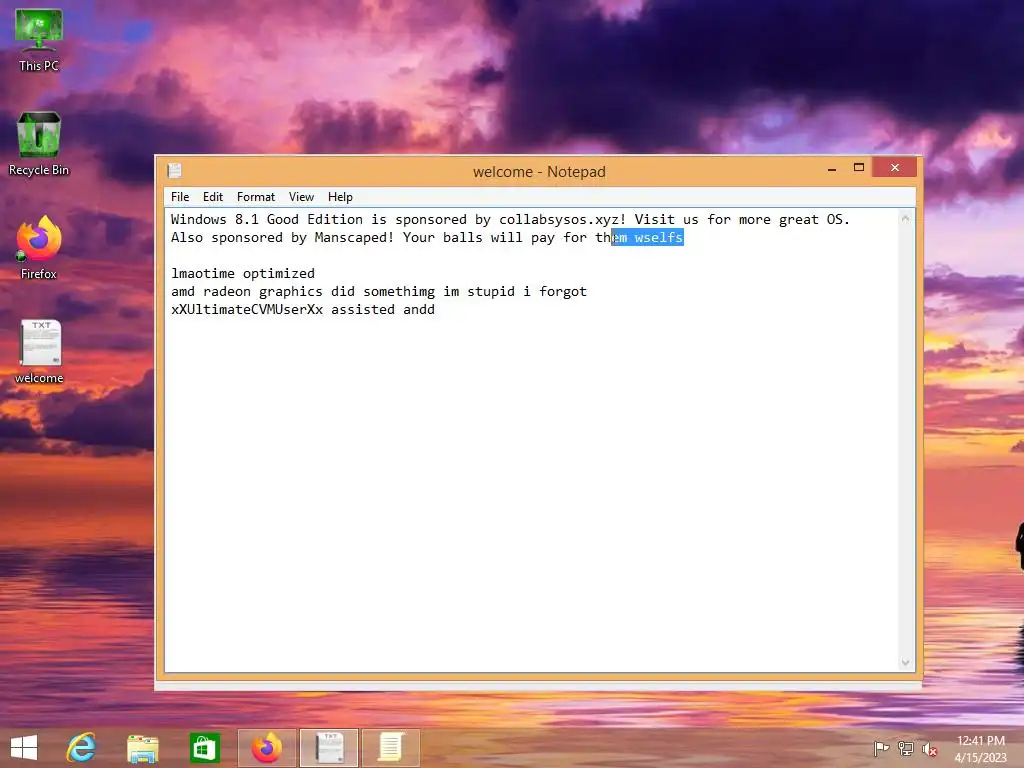Click the word "collabsysos.xyz!" in the text
Image resolution: width=1024 pixels, height=768 pixels.
tap(563, 219)
